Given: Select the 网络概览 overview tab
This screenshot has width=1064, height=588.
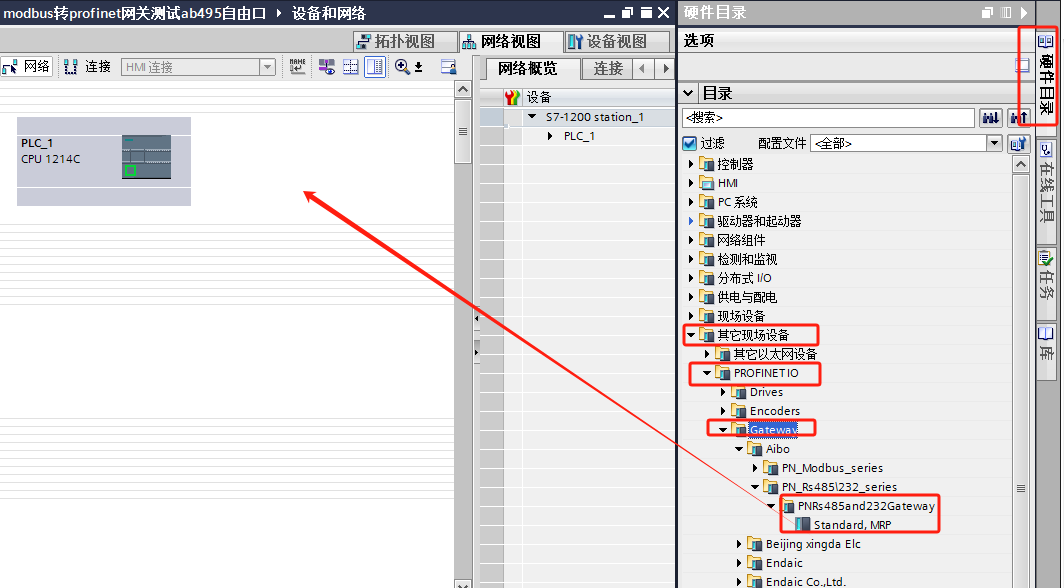Looking at the screenshot, I should (x=528, y=68).
